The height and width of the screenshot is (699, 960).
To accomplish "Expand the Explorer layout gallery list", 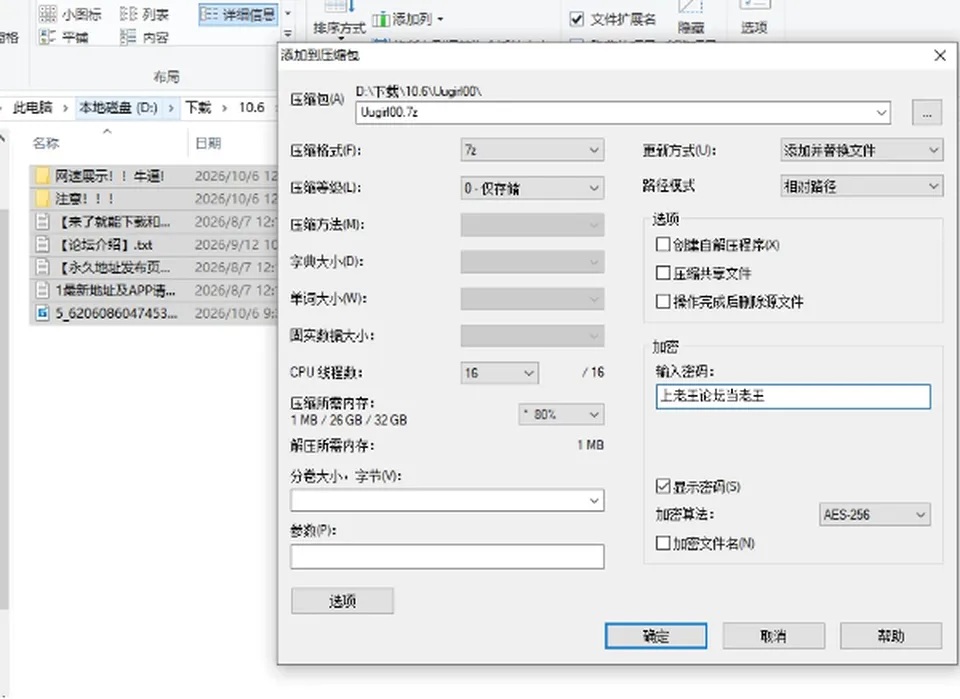I will [288, 34].
